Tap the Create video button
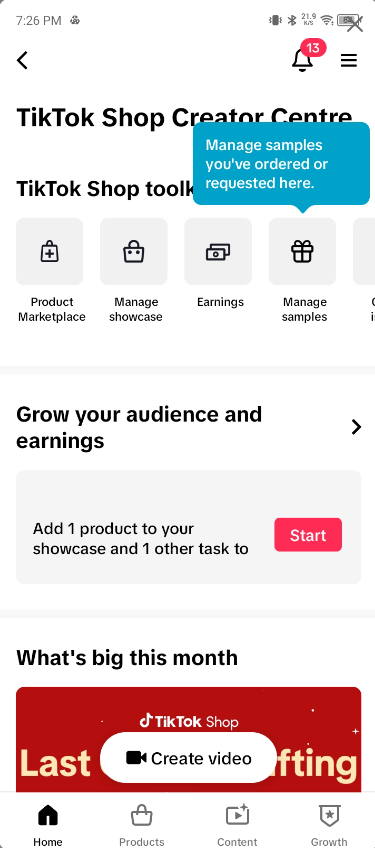 click(188, 758)
